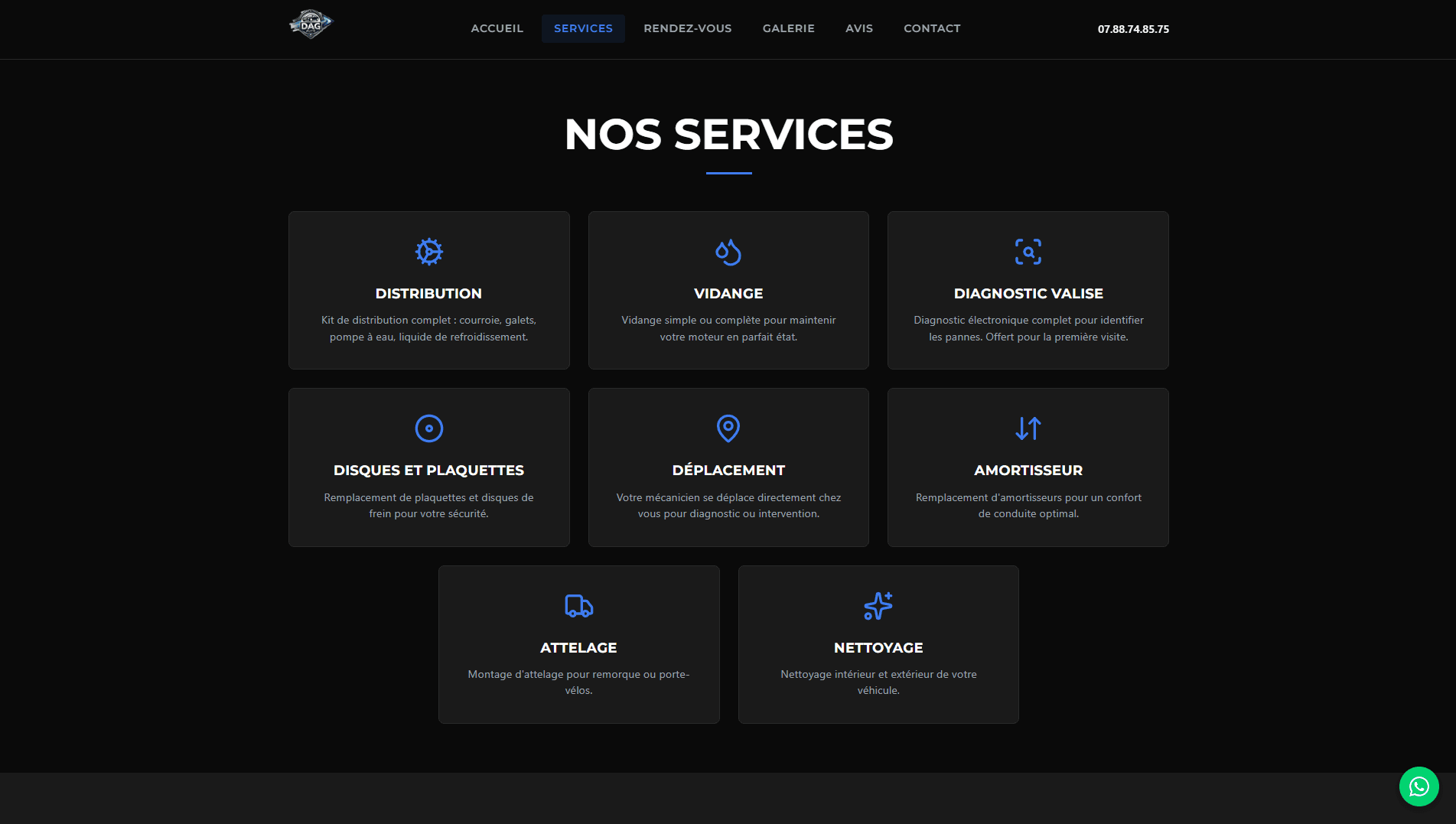1456x824 pixels.
Task: Select the droplet icon for Vidange
Action: (x=728, y=251)
